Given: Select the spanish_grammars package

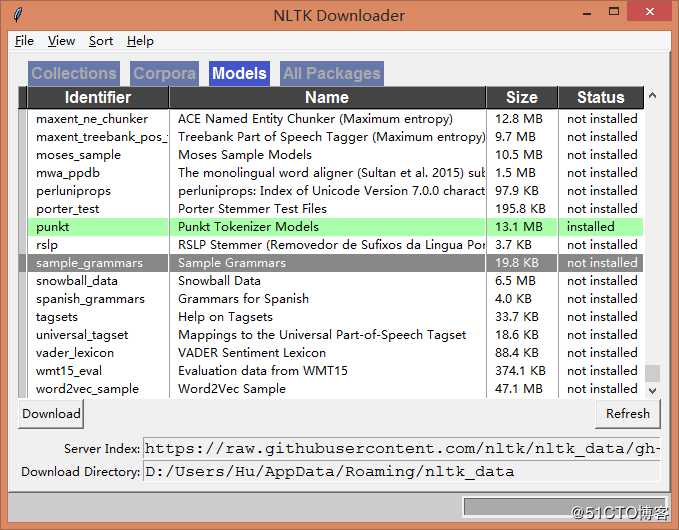Looking at the screenshot, I should coord(90,299).
